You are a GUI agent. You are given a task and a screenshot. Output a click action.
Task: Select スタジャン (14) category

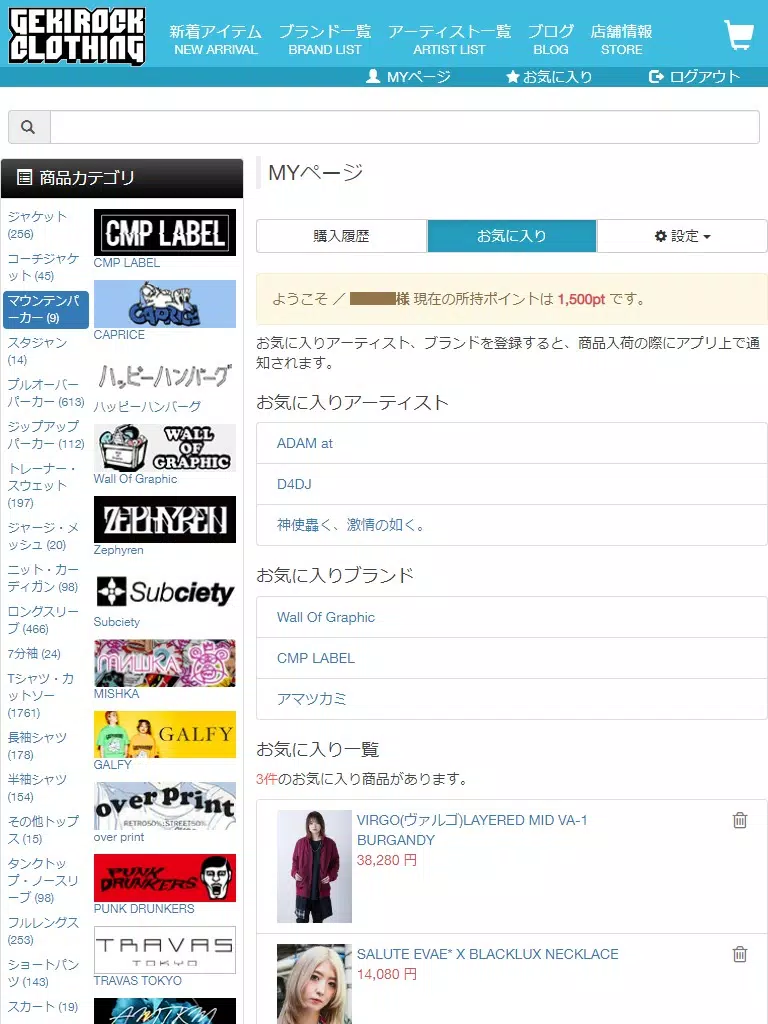tap(37, 351)
